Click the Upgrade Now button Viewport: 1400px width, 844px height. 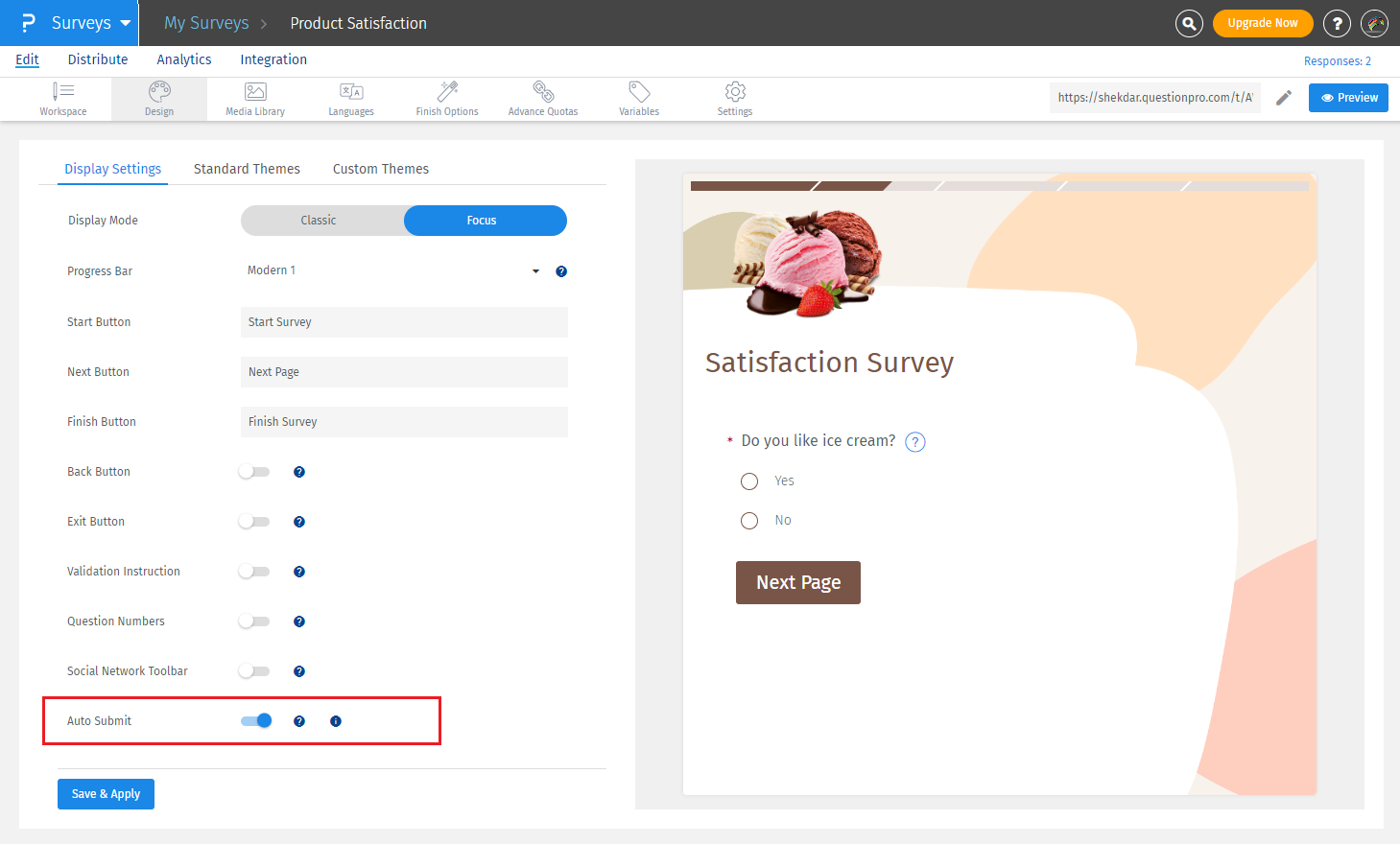[1263, 22]
